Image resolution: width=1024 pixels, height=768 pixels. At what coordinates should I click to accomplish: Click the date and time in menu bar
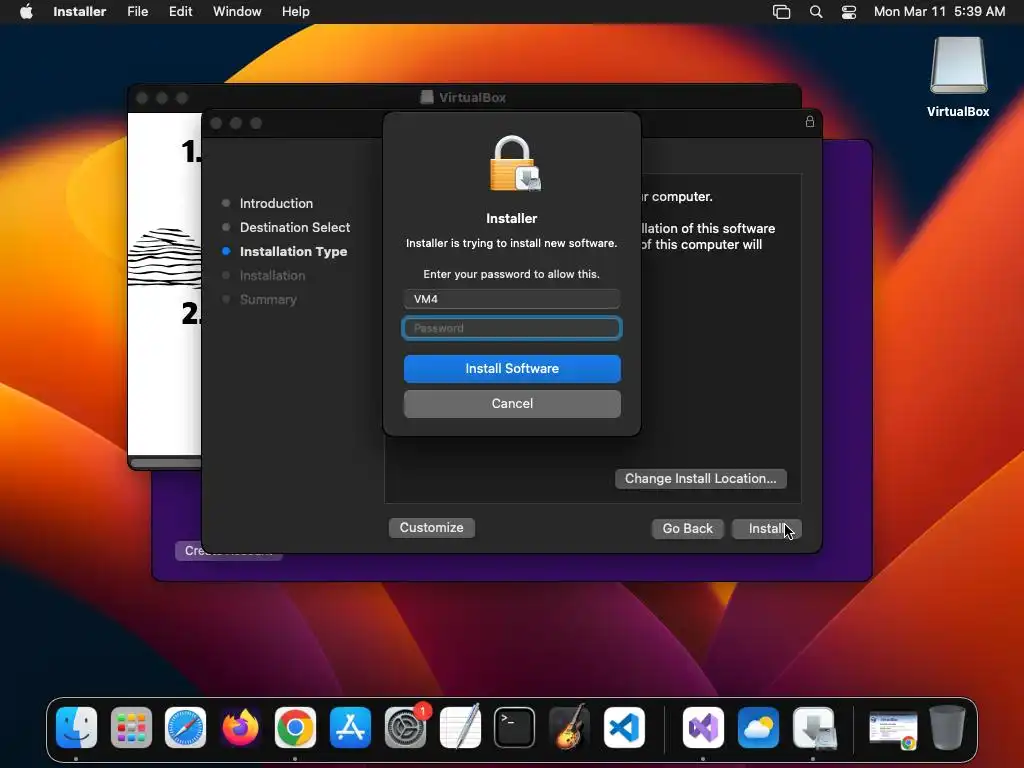939,12
